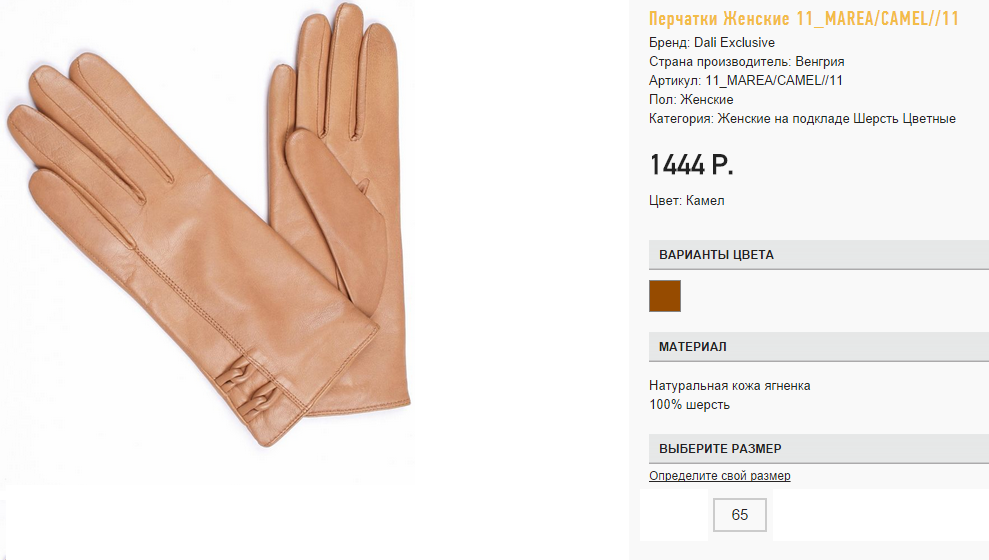Expand the 'ВАРИАНТЫ ЦВЕТА' section header
The width and height of the screenshot is (989, 560).
(819, 255)
